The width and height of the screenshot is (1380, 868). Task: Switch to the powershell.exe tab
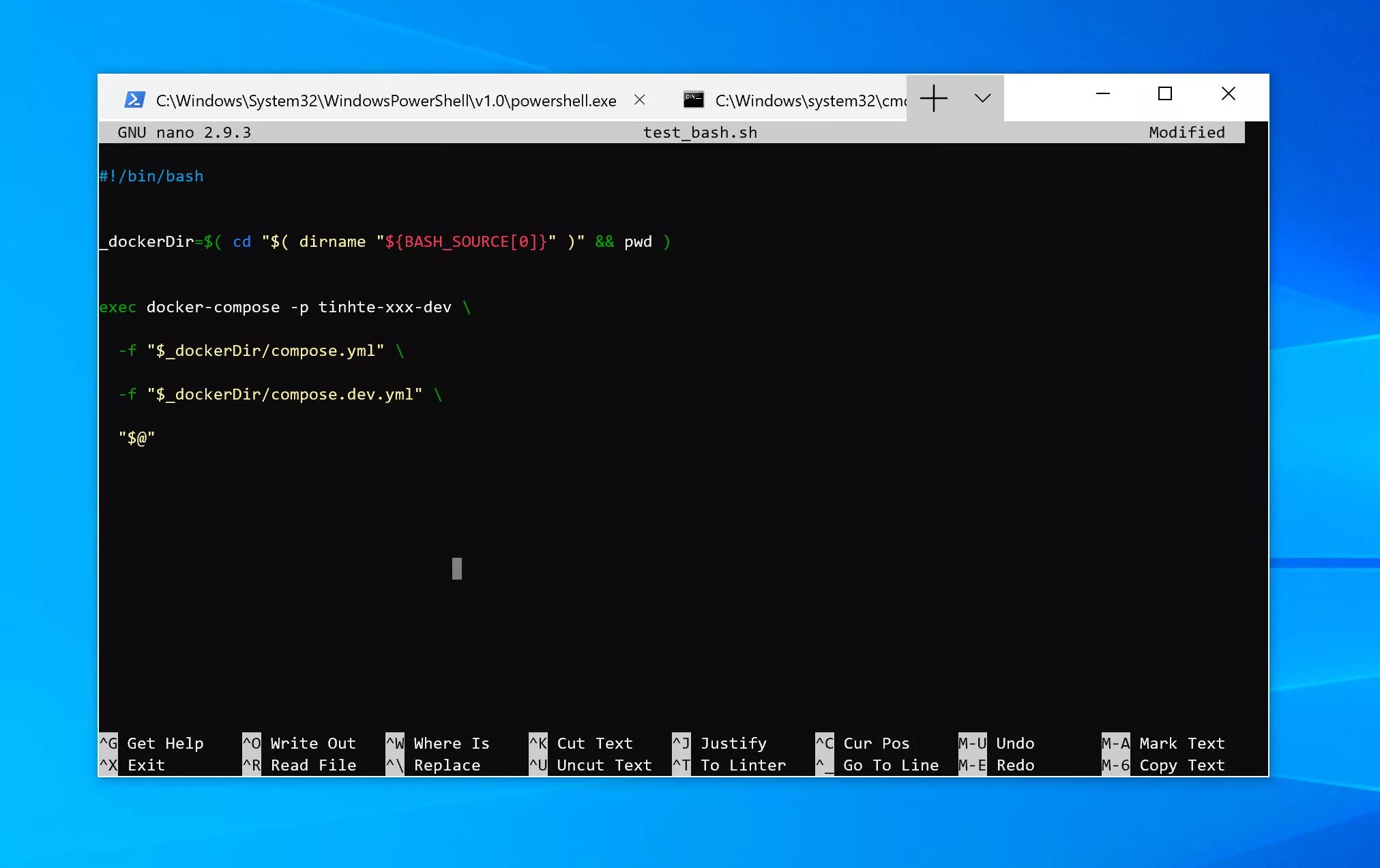point(385,101)
